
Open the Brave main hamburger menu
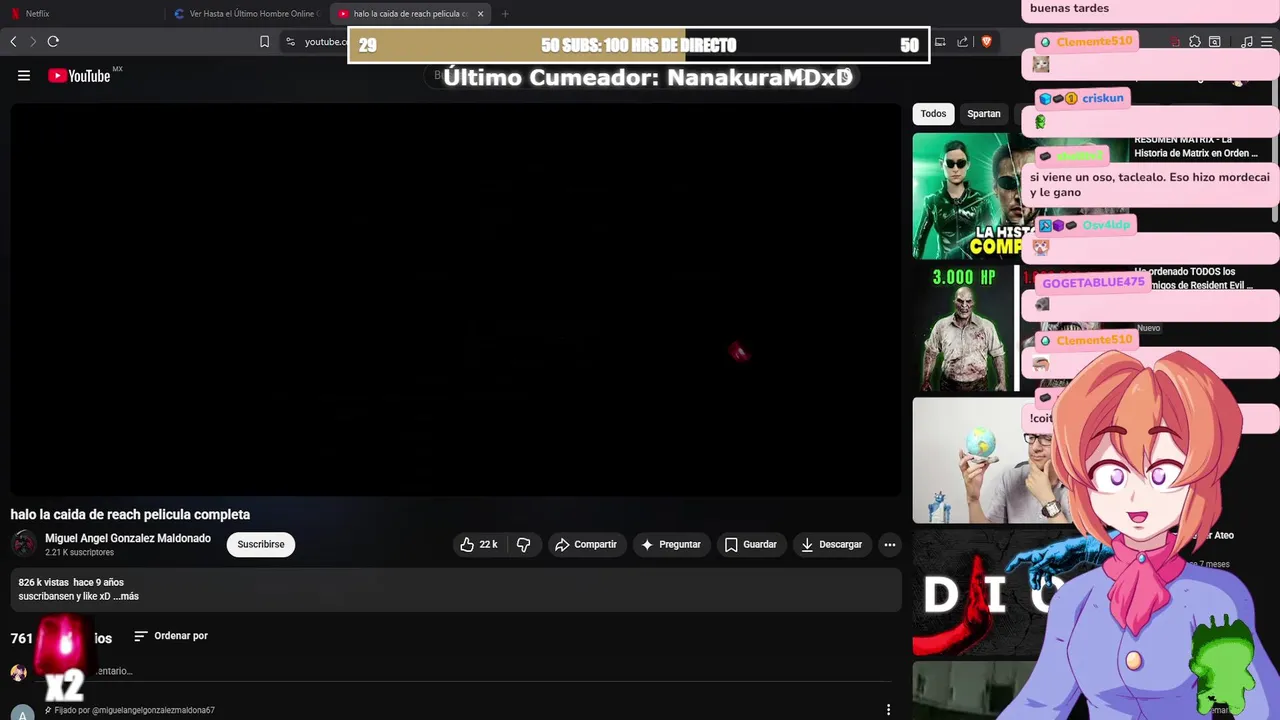[1266, 41]
